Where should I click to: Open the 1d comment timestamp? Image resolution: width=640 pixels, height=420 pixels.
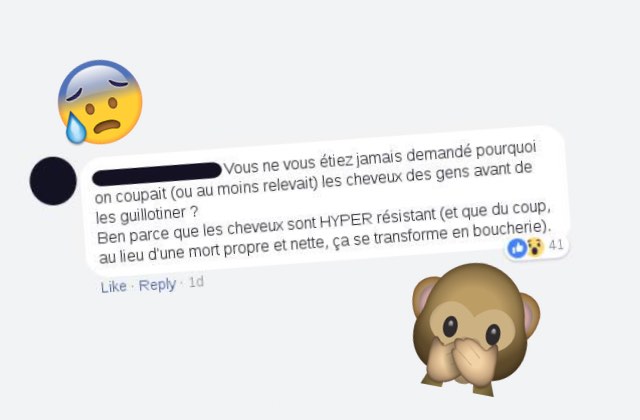[196, 282]
